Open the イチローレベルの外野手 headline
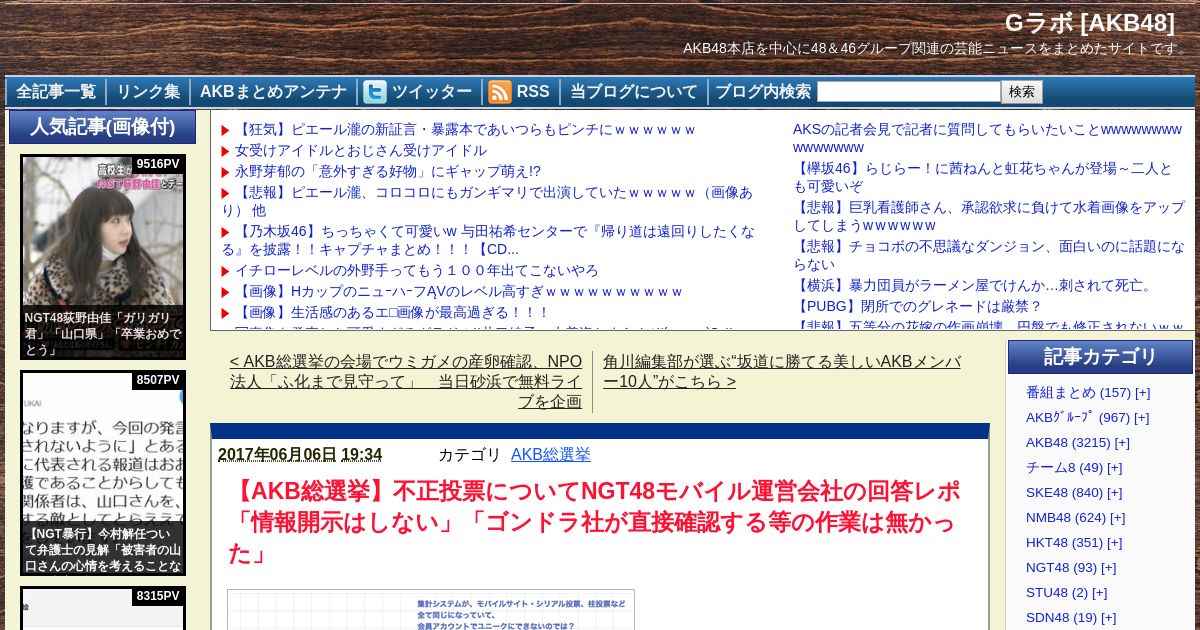The image size is (1200, 630). [417, 270]
